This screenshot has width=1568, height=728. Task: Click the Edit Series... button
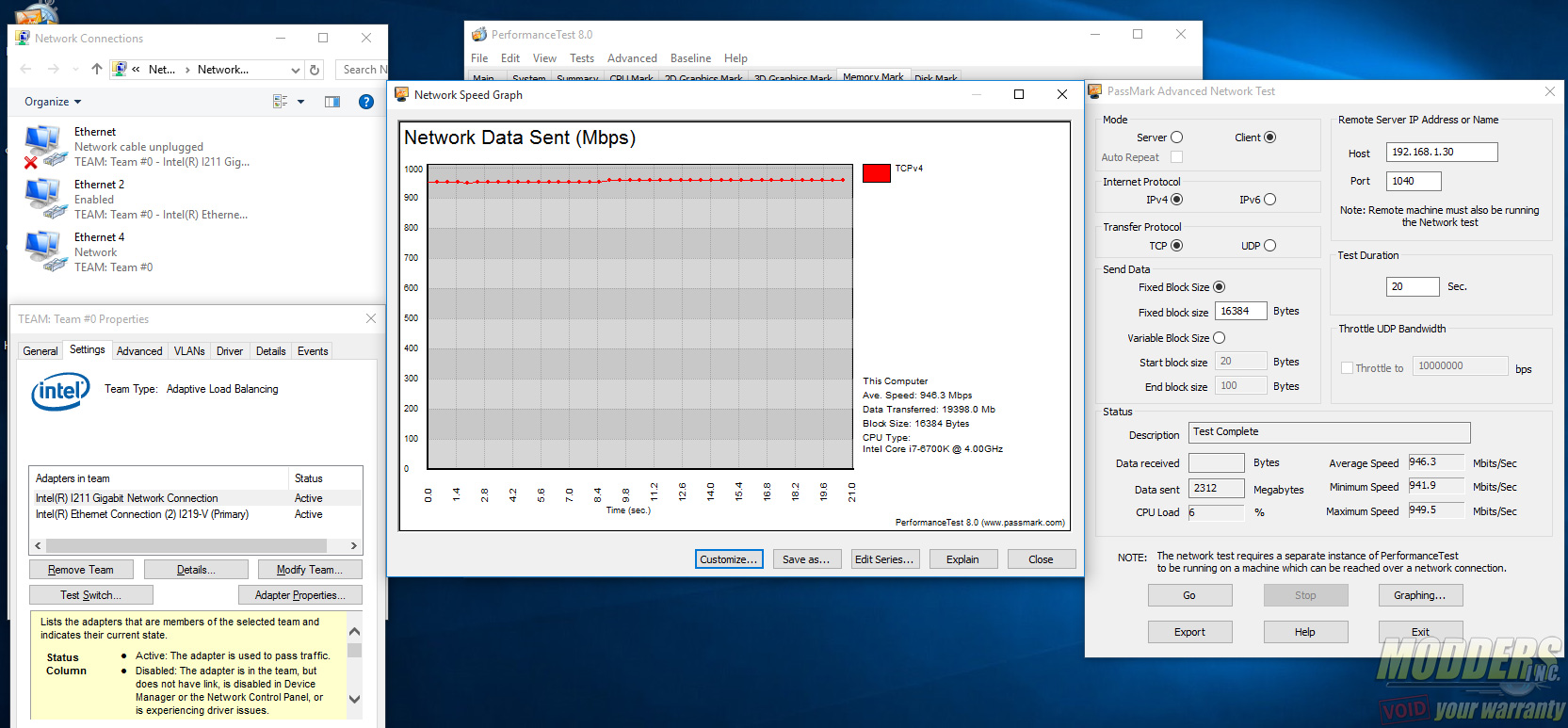tap(884, 559)
